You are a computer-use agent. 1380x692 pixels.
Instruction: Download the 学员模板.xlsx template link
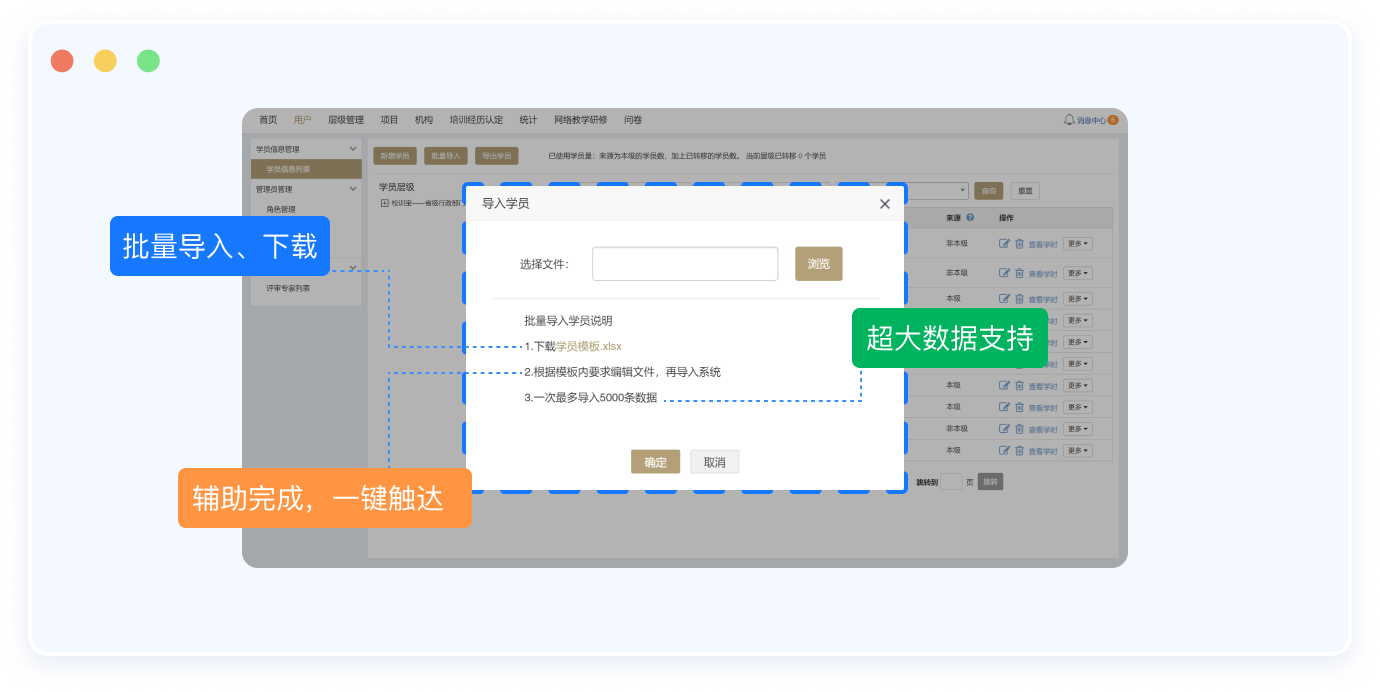point(589,346)
